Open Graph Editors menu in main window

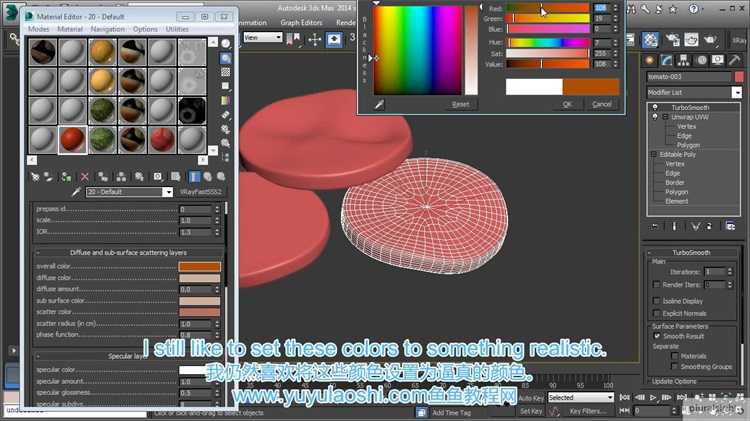click(301, 22)
